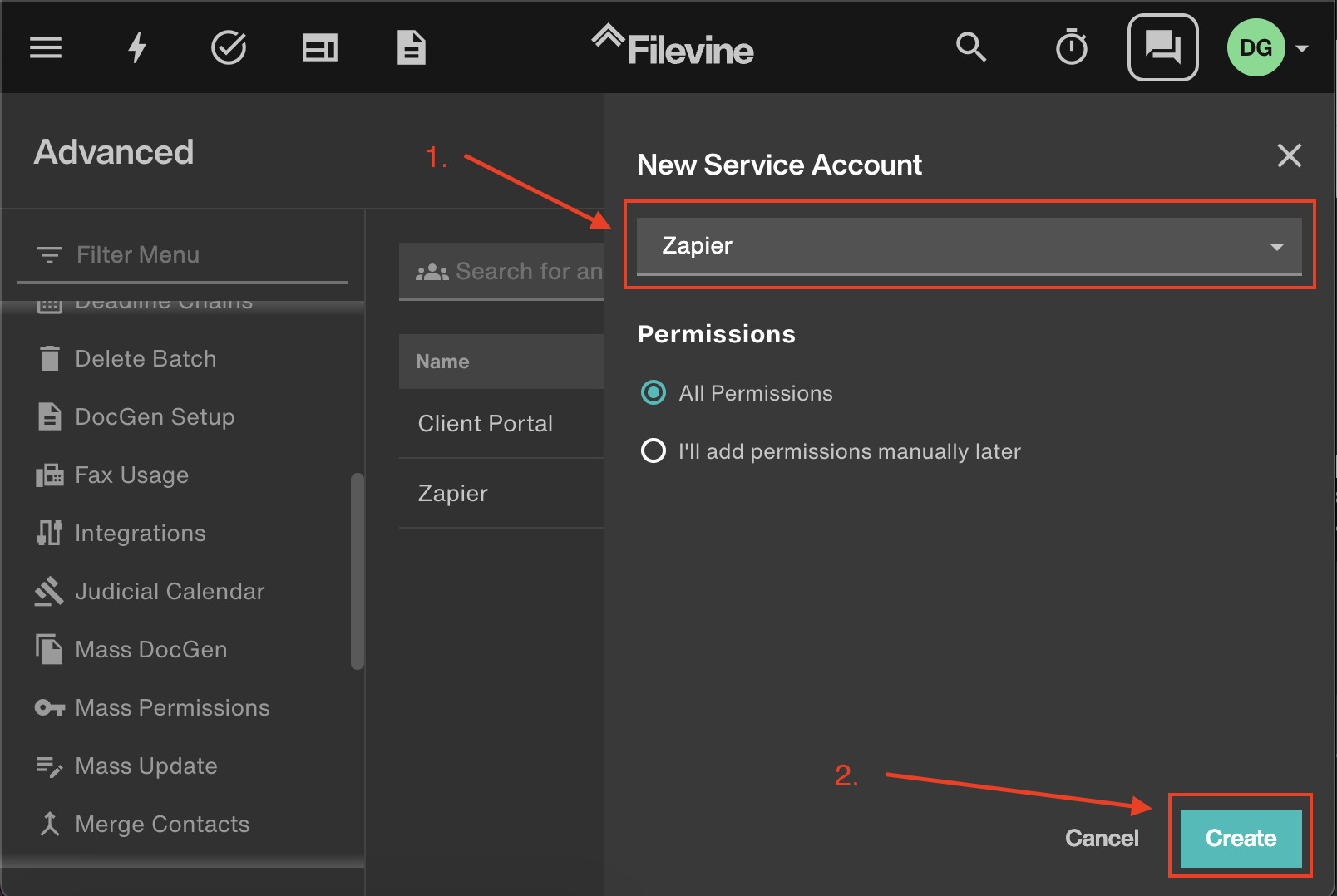Click the document icon beside DocGen Setup
The width and height of the screenshot is (1337, 896).
[50, 416]
